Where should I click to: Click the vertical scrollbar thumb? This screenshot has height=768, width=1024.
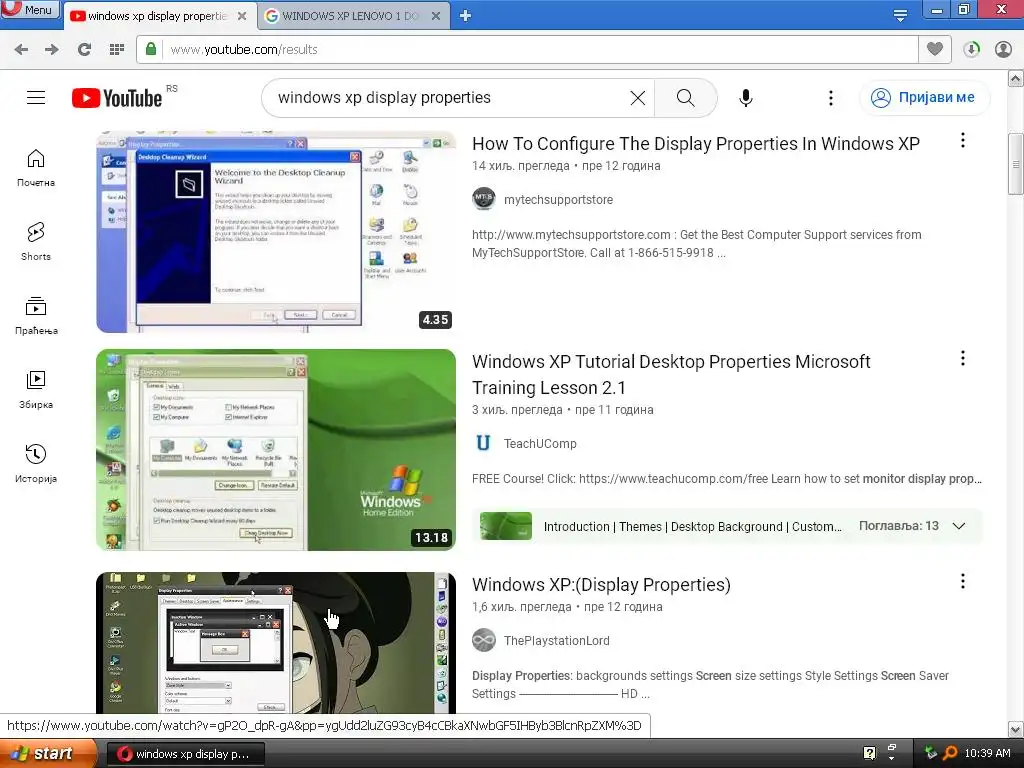tap(1016, 164)
